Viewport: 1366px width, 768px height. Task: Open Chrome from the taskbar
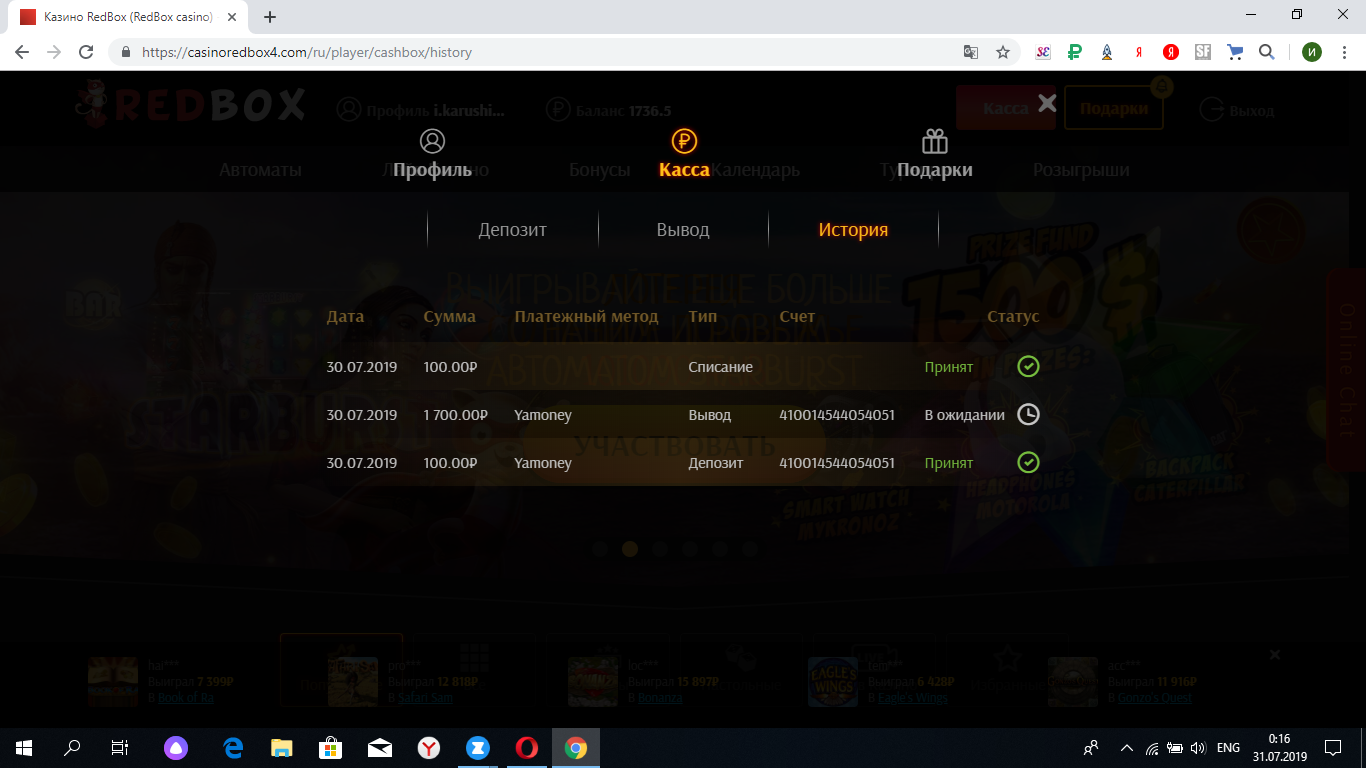[575, 748]
